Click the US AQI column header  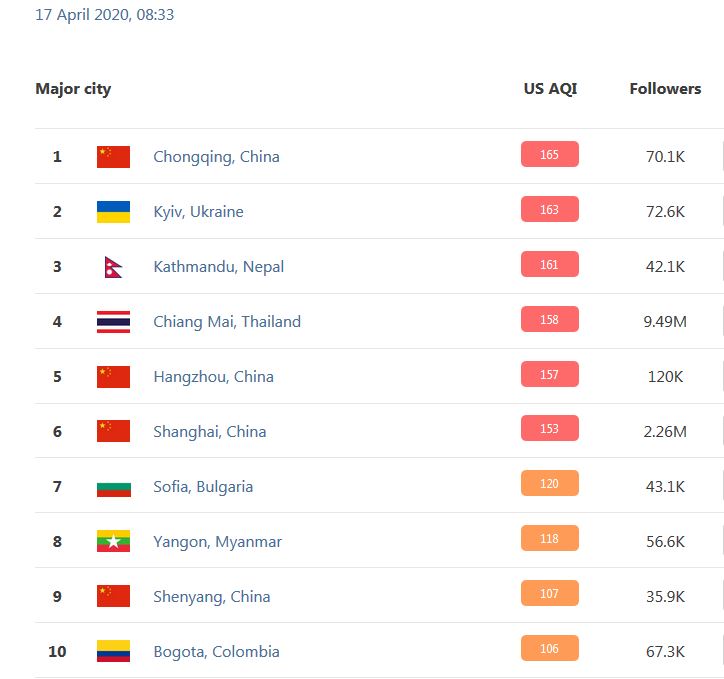[x=550, y=89]
